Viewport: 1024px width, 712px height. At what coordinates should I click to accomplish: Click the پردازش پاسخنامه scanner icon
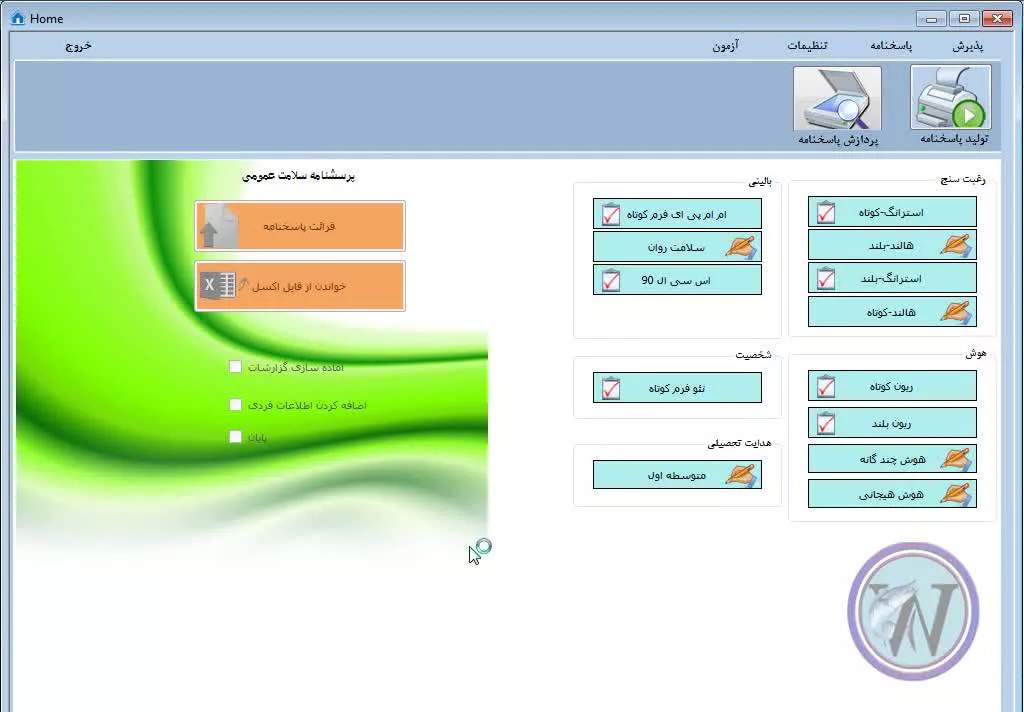(x=837, y=98)
